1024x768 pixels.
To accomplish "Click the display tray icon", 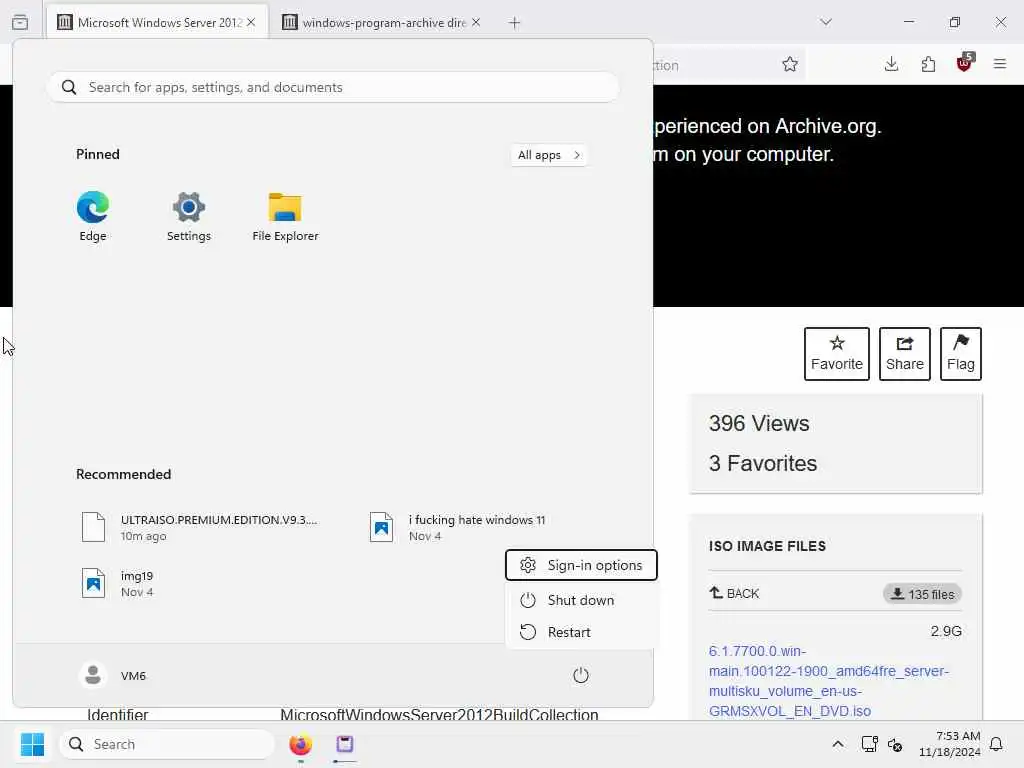I will pos(869,744).
